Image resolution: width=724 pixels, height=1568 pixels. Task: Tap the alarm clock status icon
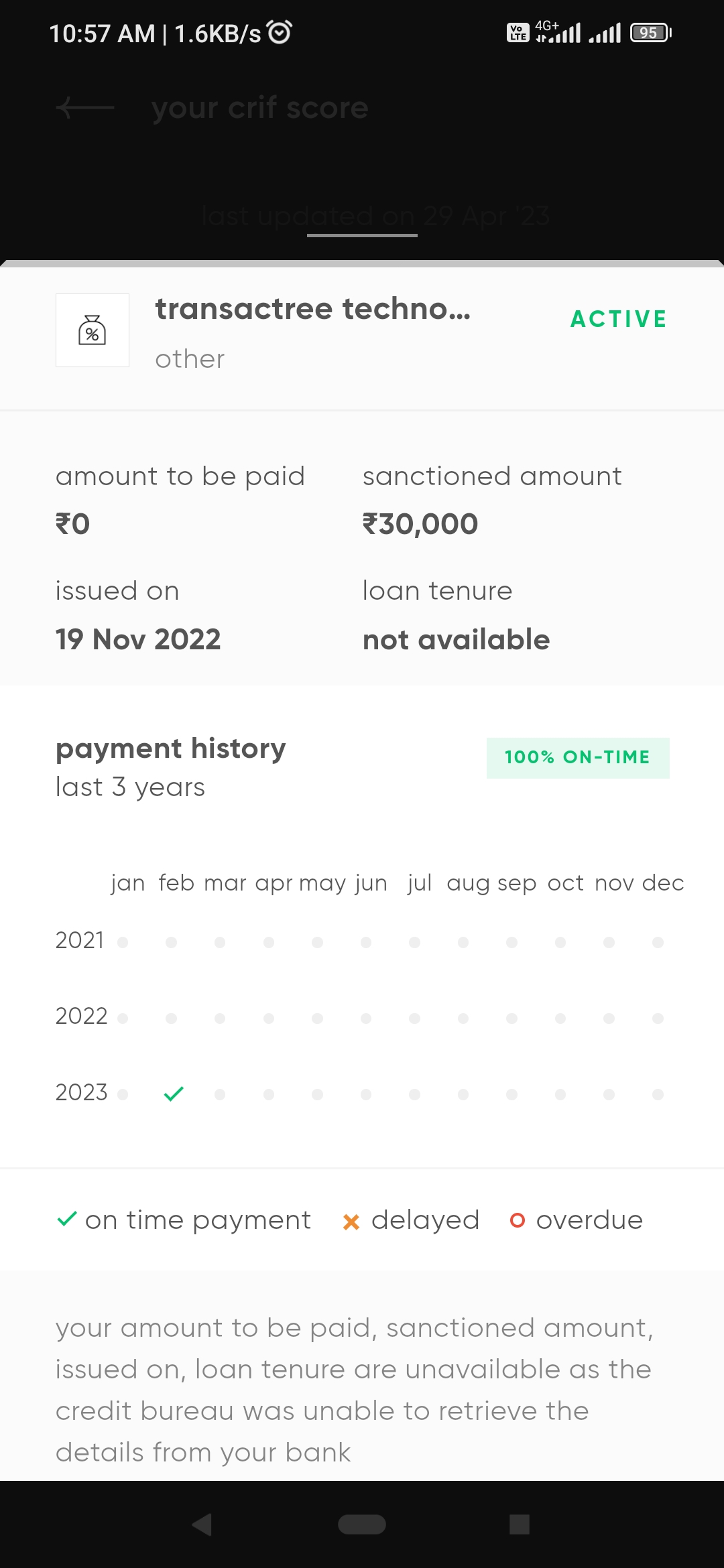click(280, 31)
